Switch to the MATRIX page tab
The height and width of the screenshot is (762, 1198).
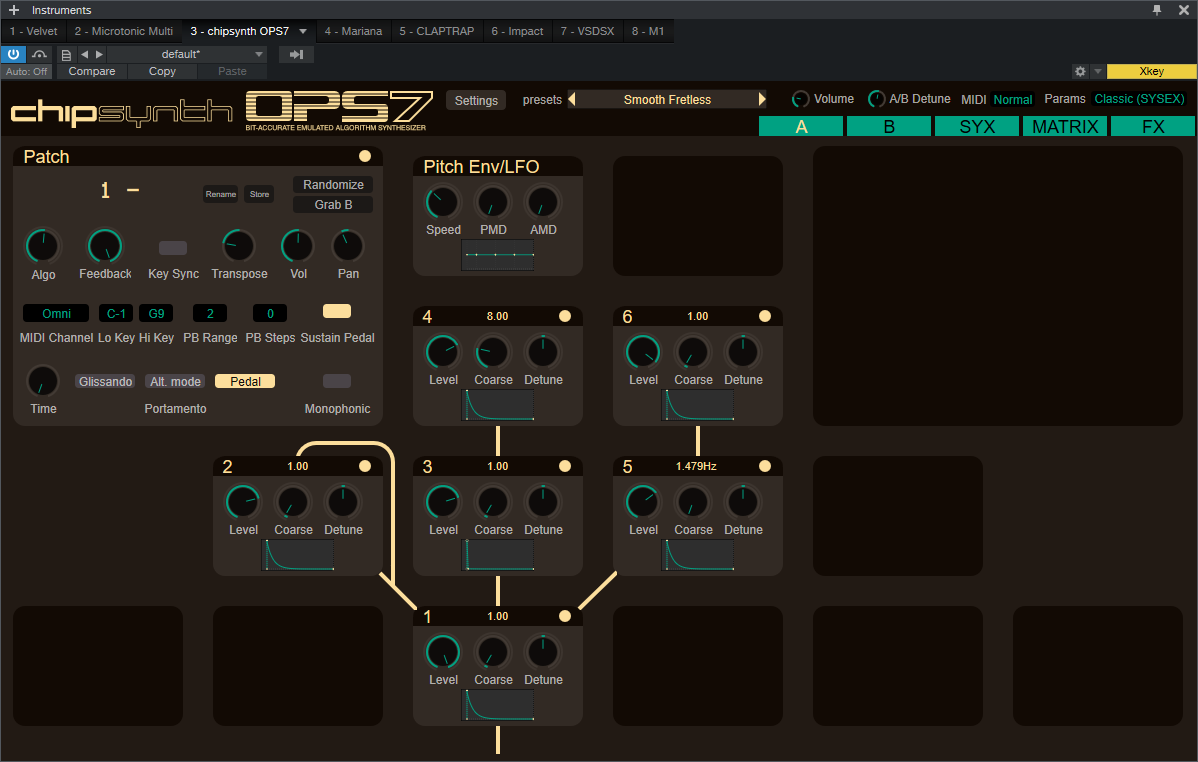(x=1065, y=127)
